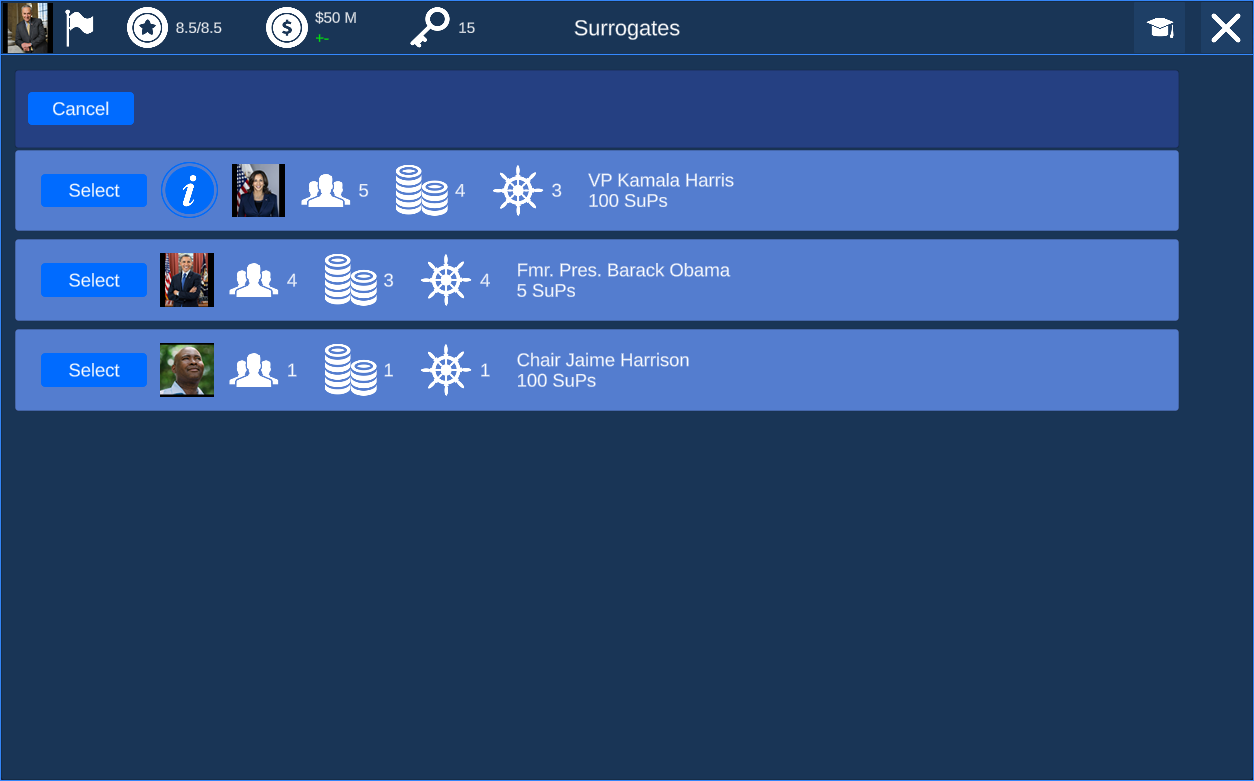Select Chair Jaime Harrison
The height and width of the screenshot is (781, 1254).
tap(94, 371)
